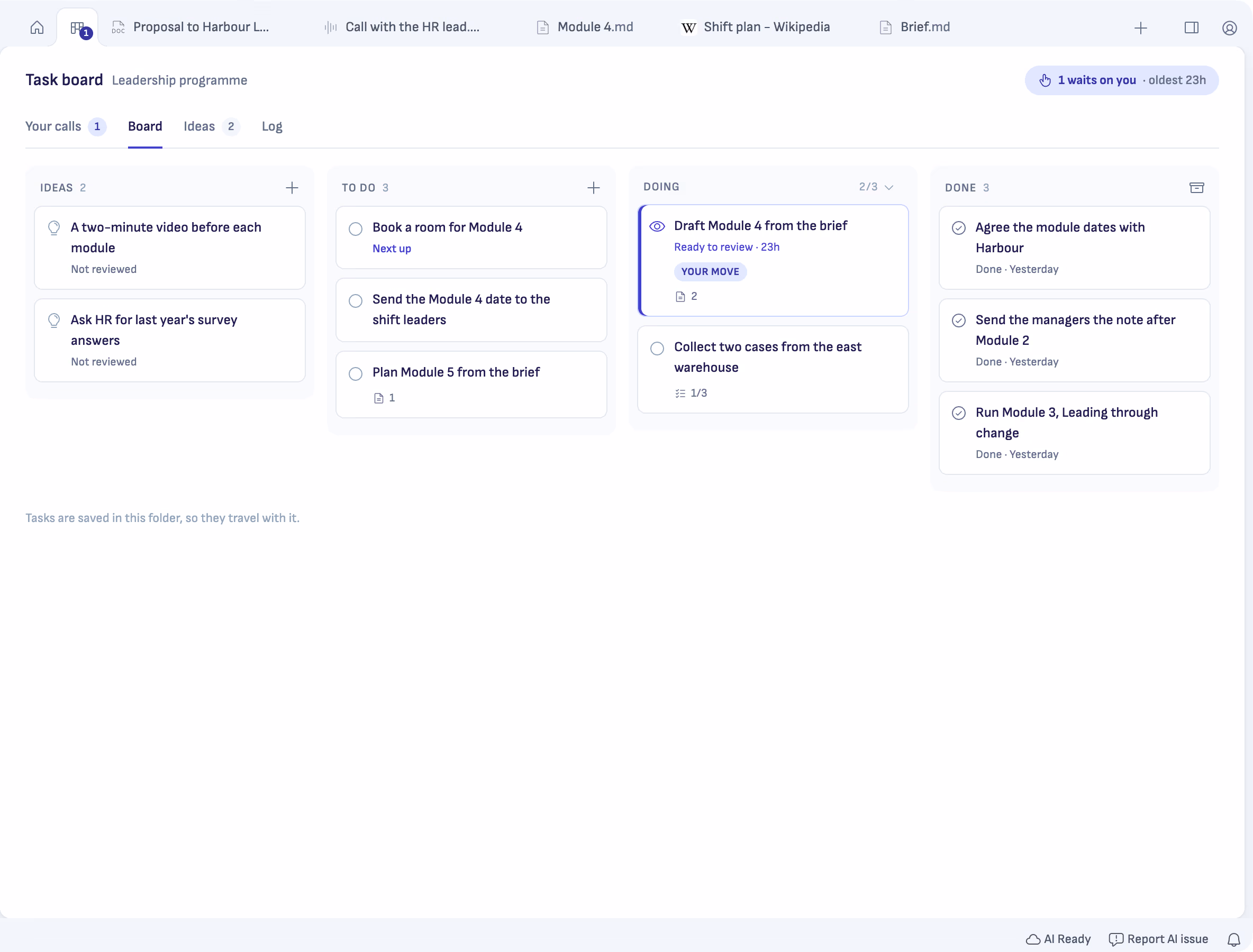Check off Collect two cases task
The image size is (1253, 952).
click(x=657, y=348)
